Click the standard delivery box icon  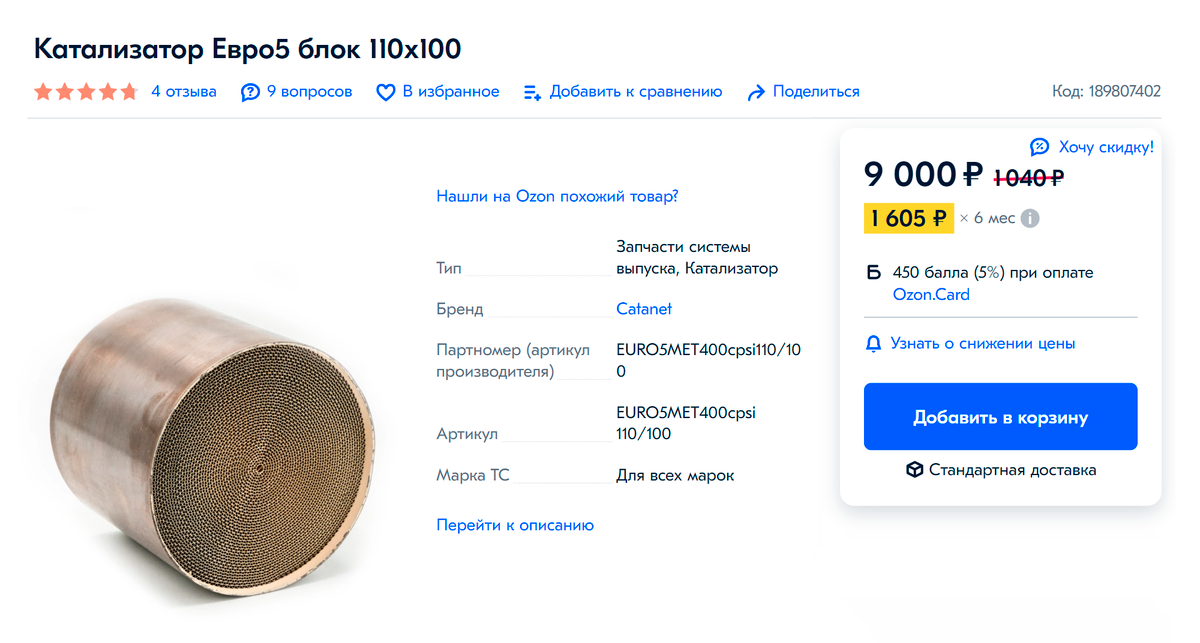[x=914, y=470]
